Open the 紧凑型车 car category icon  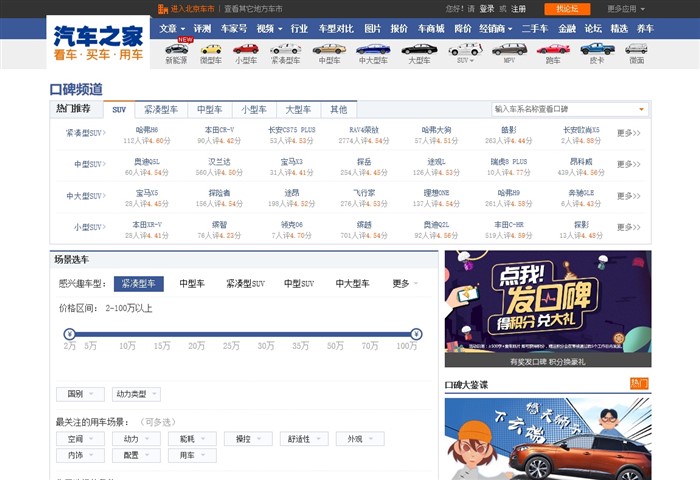pyautogui.click(x=286, y=49)
